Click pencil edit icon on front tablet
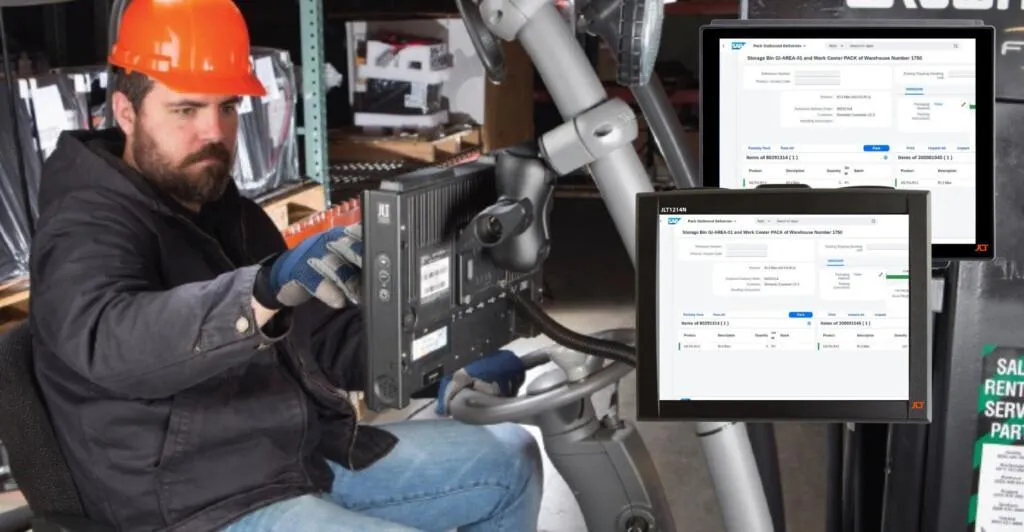Image resolution: width=1024 pixels, height=532 pixels. point(880,274)
